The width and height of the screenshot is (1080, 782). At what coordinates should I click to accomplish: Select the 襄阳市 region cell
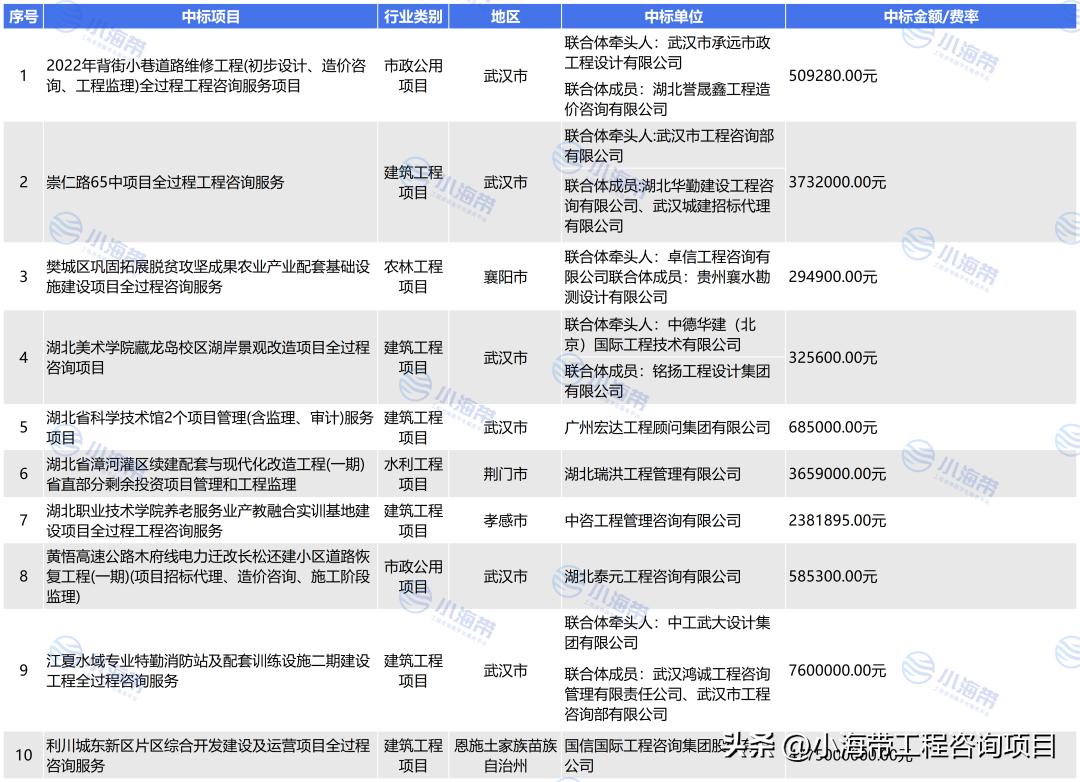[506, 277]
